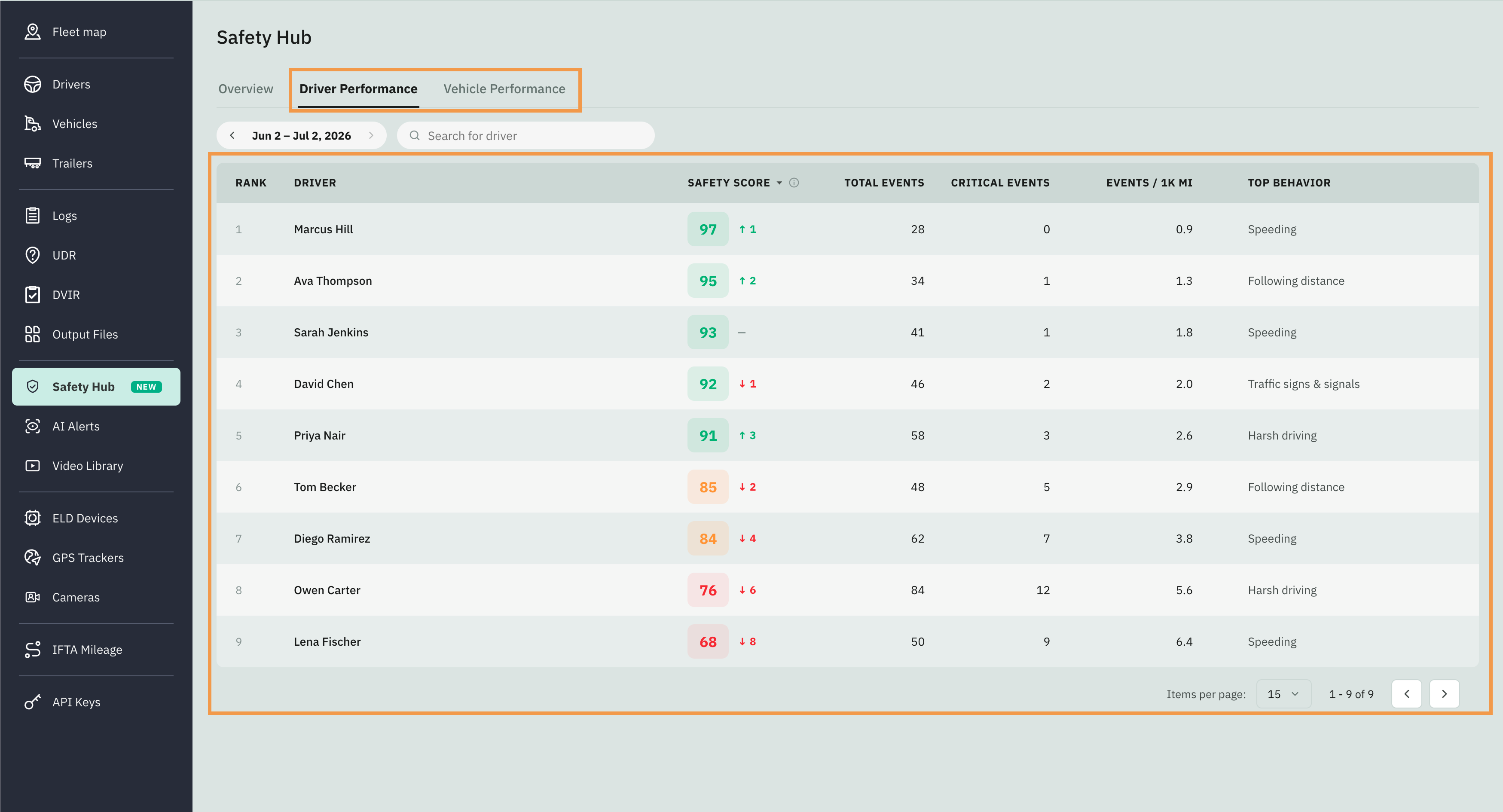
Task: Switch to the Vehicle Performance tab
Action: [504, 89]
